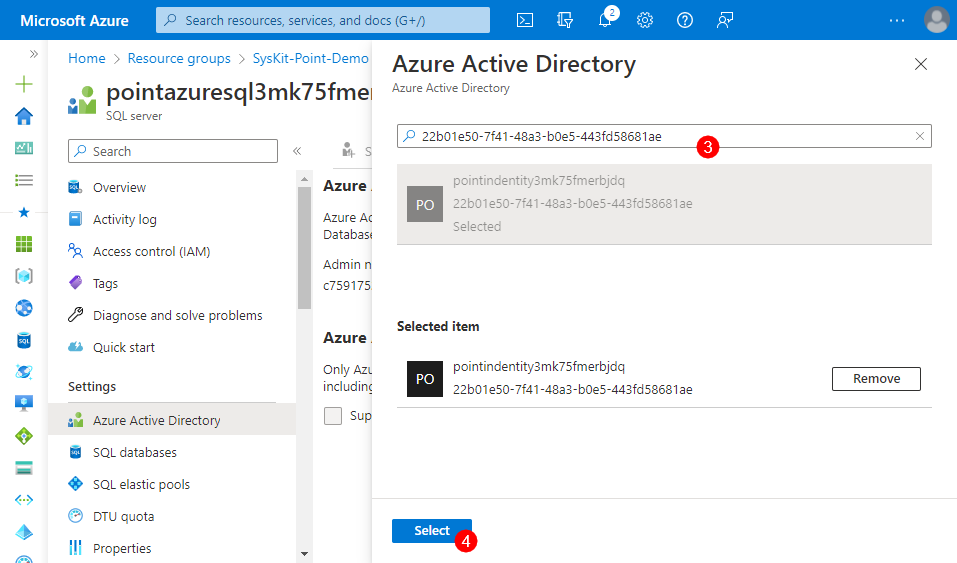
Task: Click the resource menu scroll-down arrow
Action: (305, 554)
